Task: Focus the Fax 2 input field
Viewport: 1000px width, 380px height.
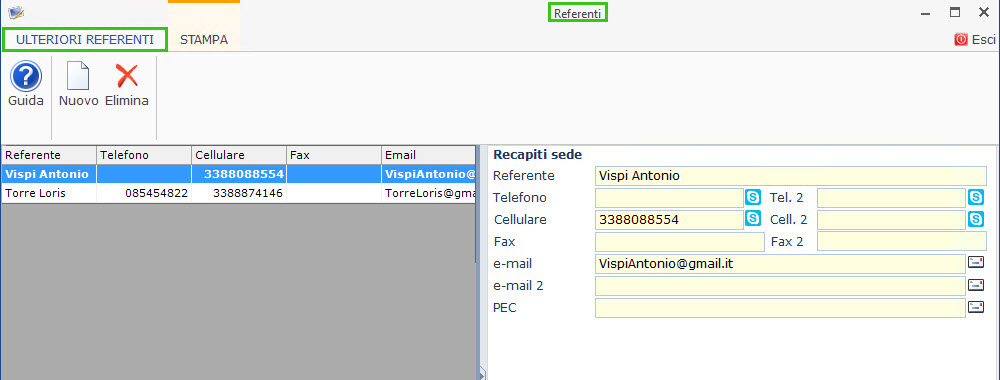Action: click(x=902, y=242)
